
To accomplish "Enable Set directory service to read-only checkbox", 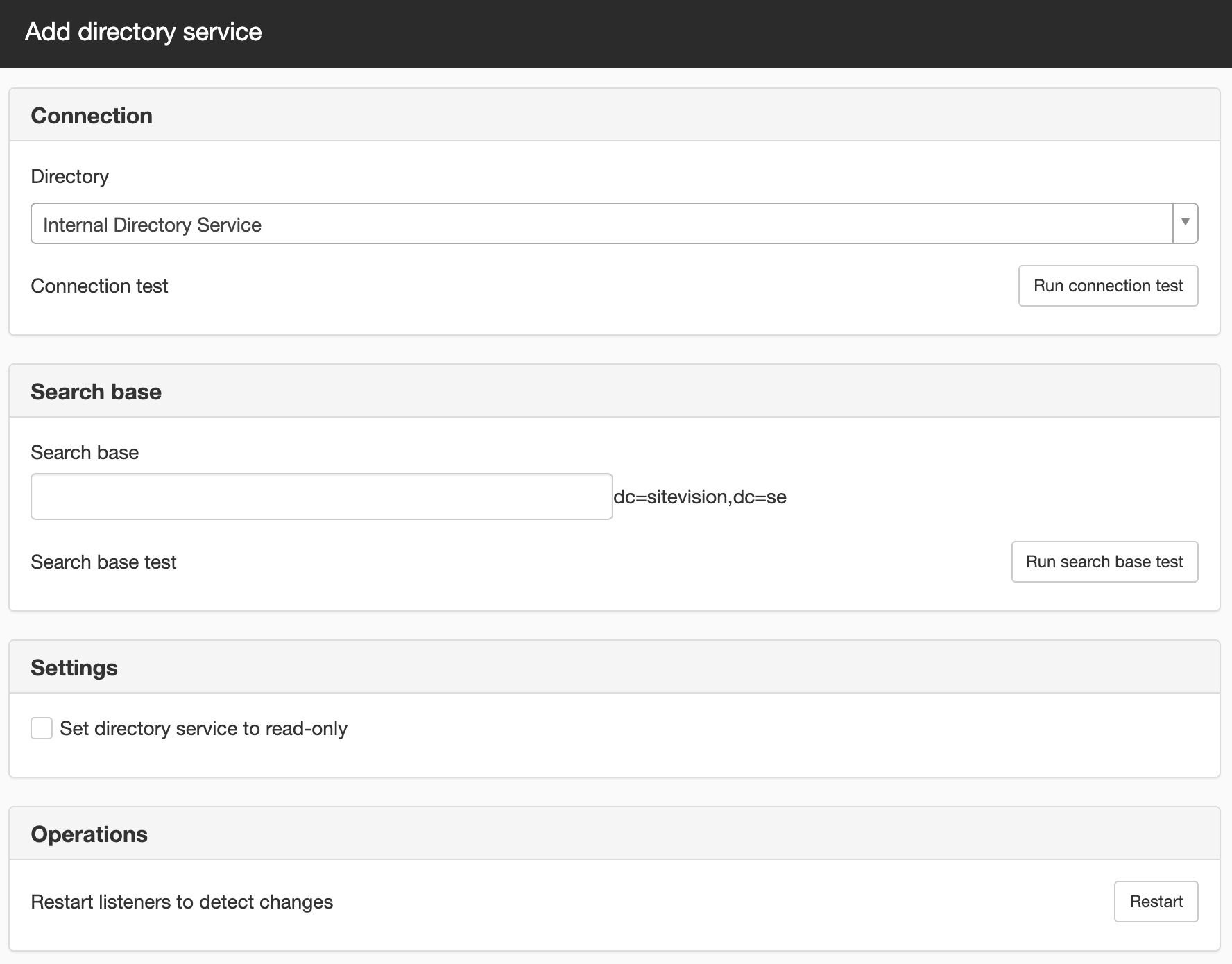I will 42,728.
